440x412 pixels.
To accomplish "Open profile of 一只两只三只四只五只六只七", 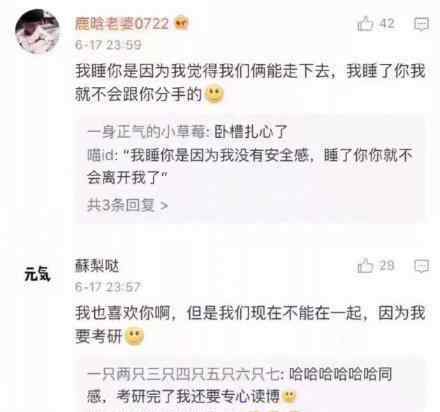I will (183, 374).
